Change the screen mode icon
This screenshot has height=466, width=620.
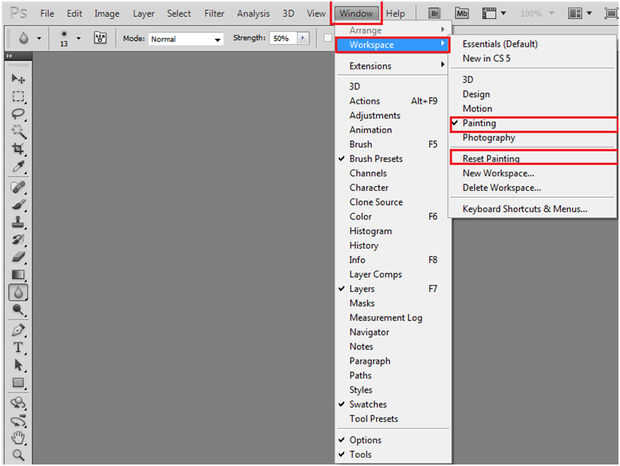click(611, 13)
